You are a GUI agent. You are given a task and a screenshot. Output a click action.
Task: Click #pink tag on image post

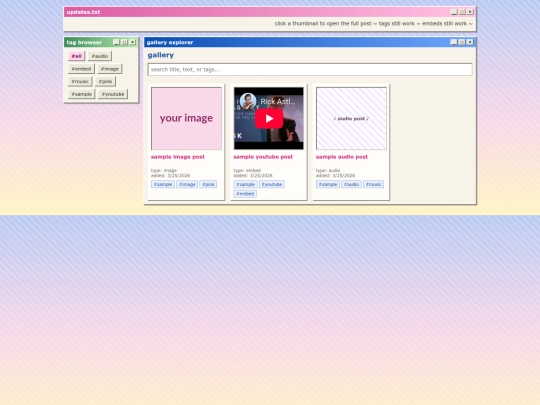(208, 184)
